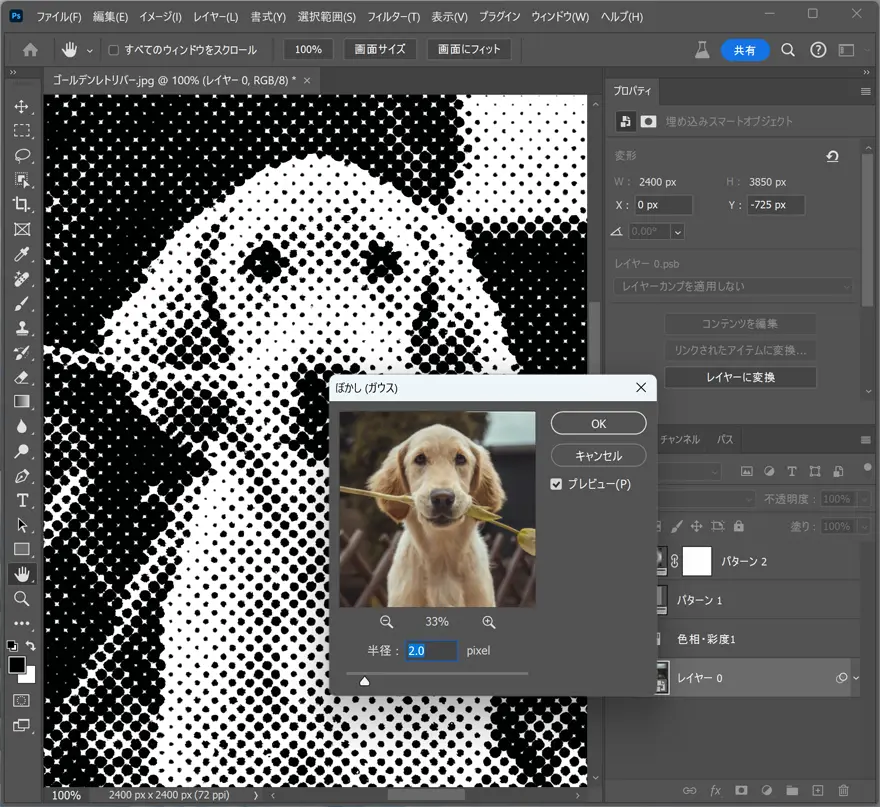Viewport: 880px width, 807px height.
Task: Open the イメージ(I) menu
Action: 161,17
